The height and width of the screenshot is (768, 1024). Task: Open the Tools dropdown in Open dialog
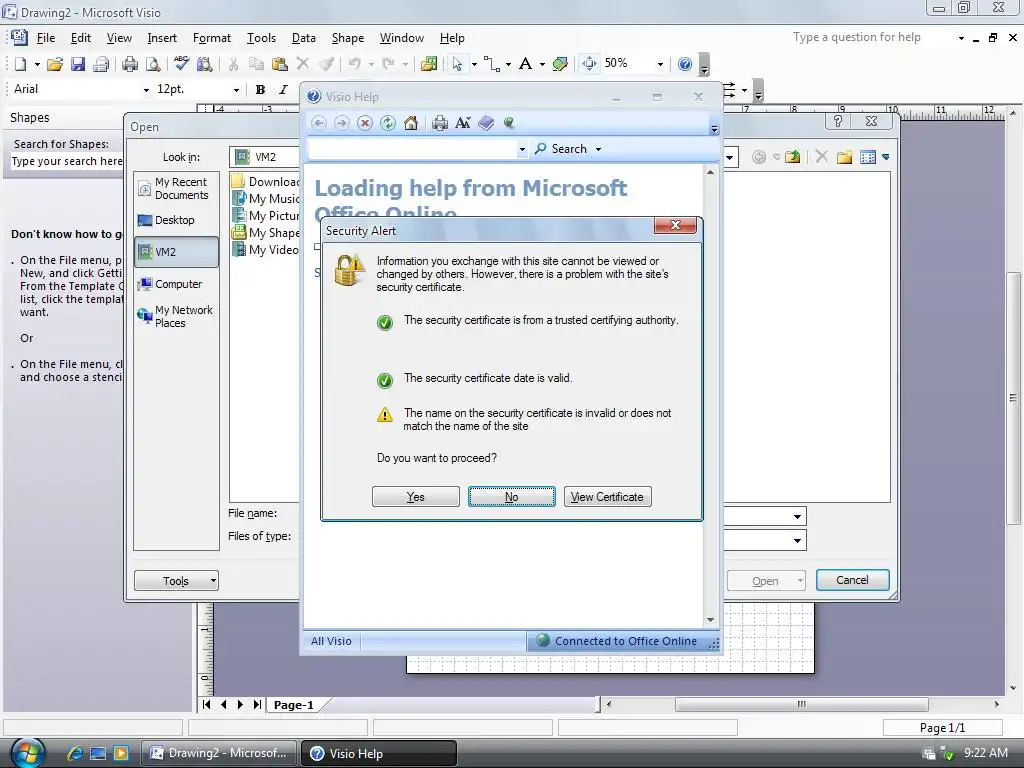(x=176, y=581)
